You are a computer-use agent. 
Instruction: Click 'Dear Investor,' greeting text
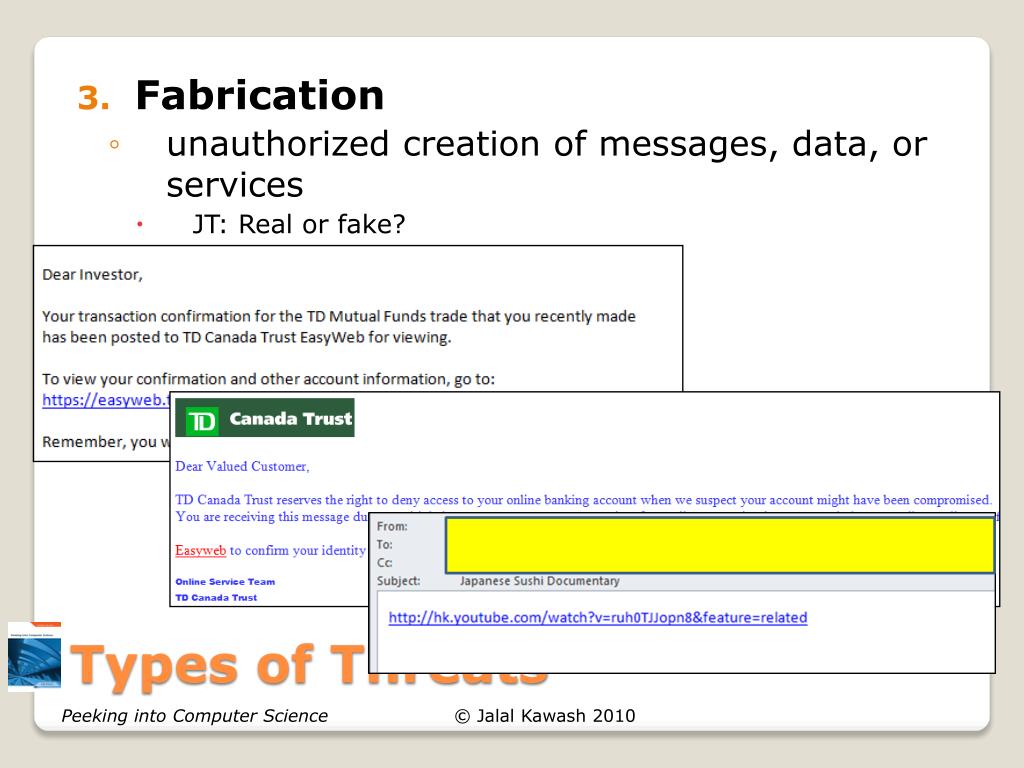click(92, 274)
